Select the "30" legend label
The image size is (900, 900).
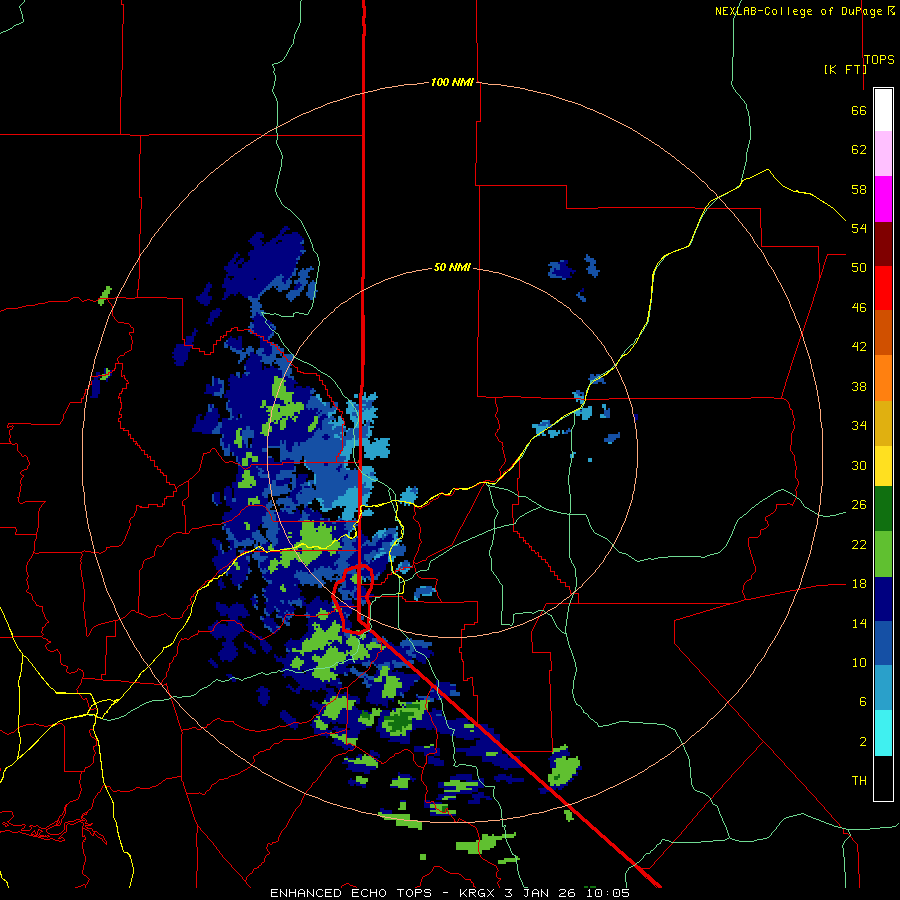[x=859, y=465]
